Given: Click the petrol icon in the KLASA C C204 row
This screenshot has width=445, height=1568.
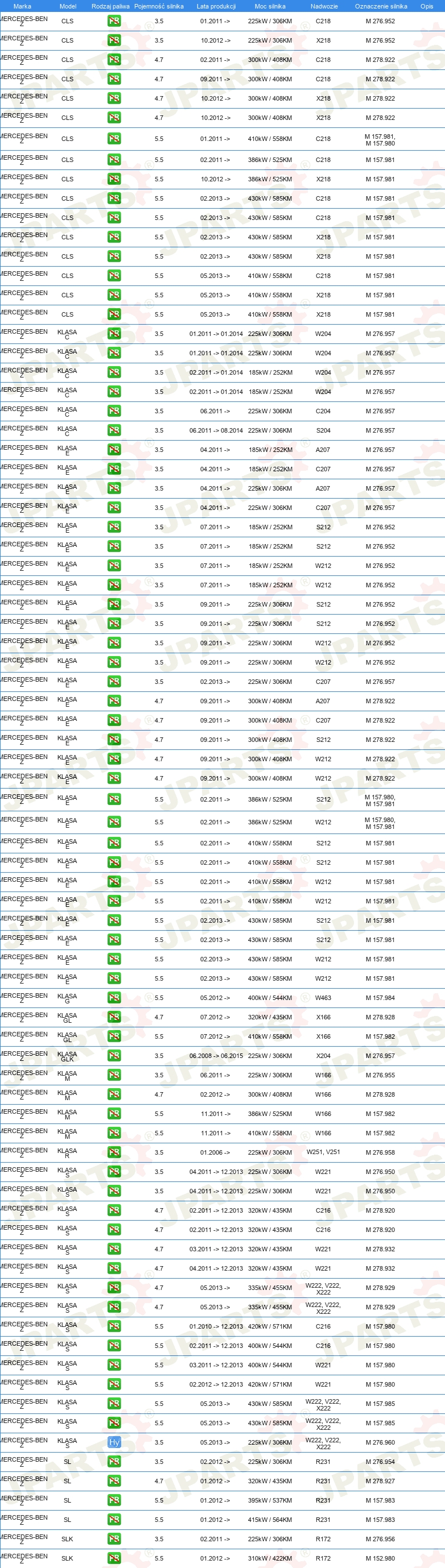Looking at the screenshot, I should point(114,411).
